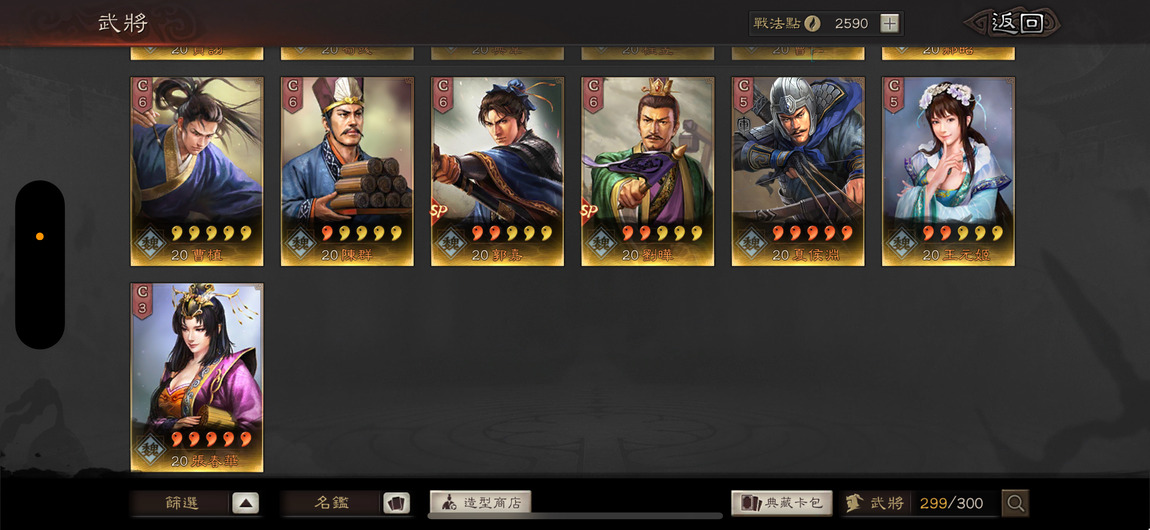Select the 張春華 general card

197,378
